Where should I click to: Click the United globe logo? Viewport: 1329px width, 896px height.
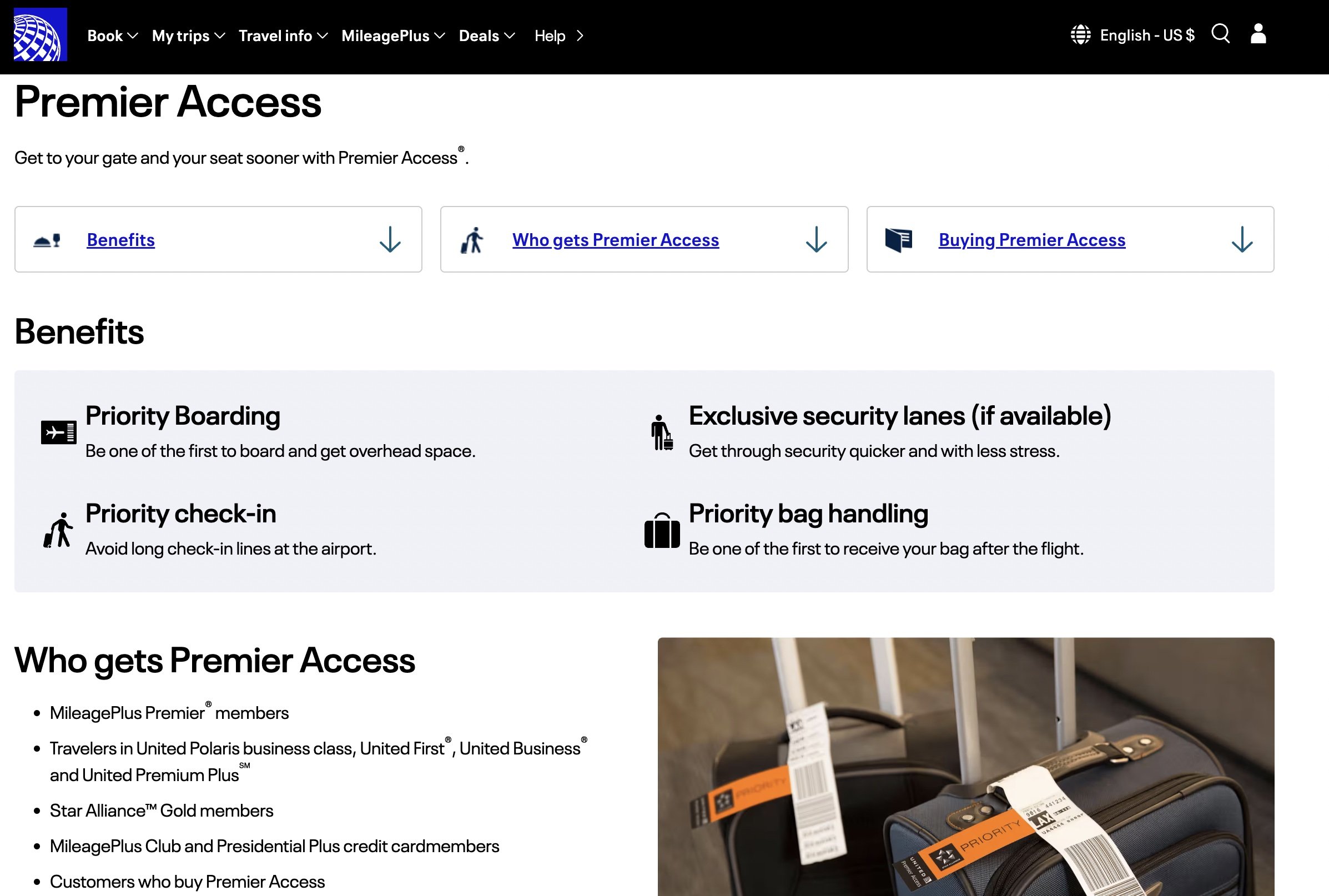point(40,34)
